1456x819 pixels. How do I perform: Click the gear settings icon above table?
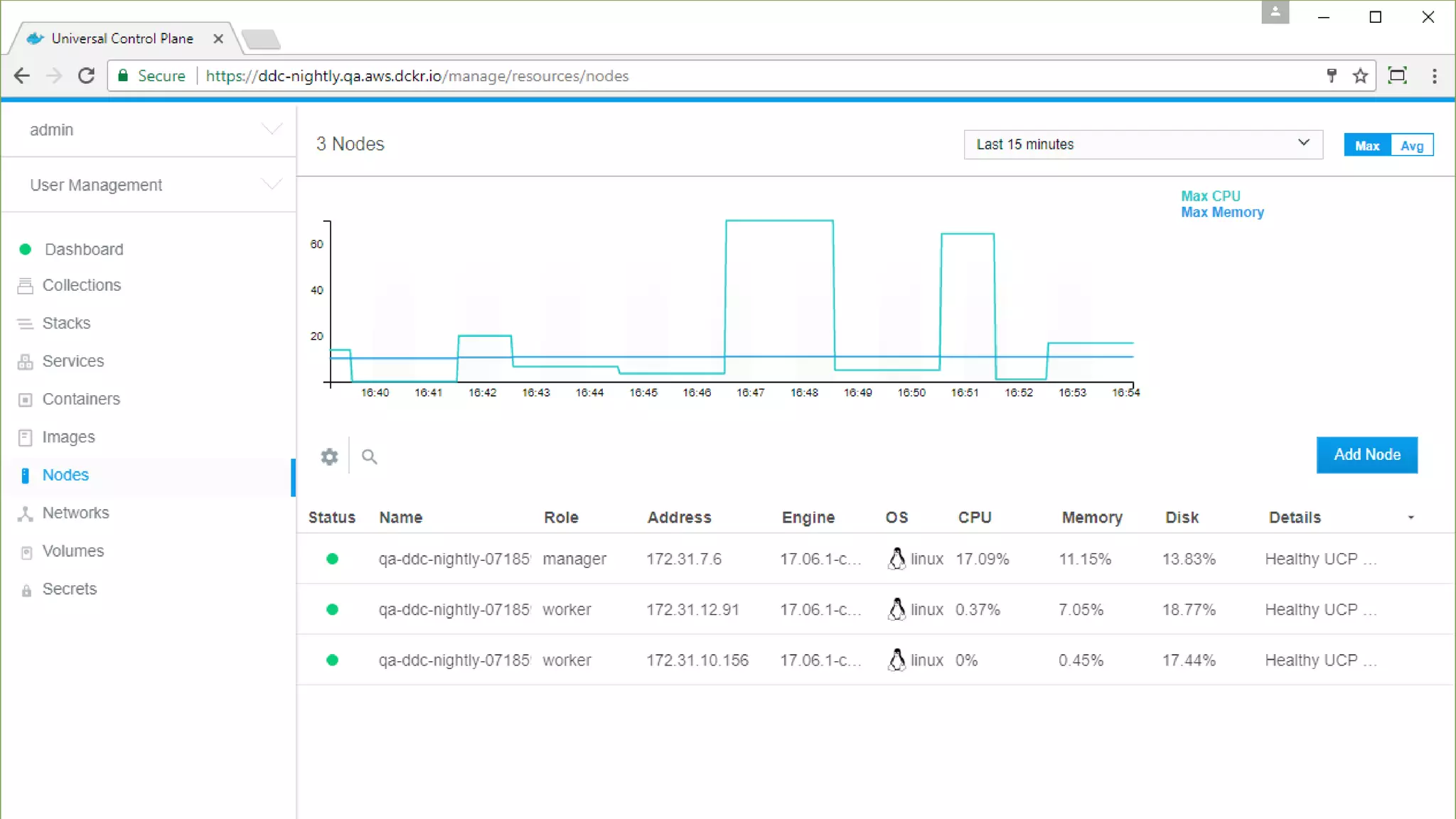[329, 456]
